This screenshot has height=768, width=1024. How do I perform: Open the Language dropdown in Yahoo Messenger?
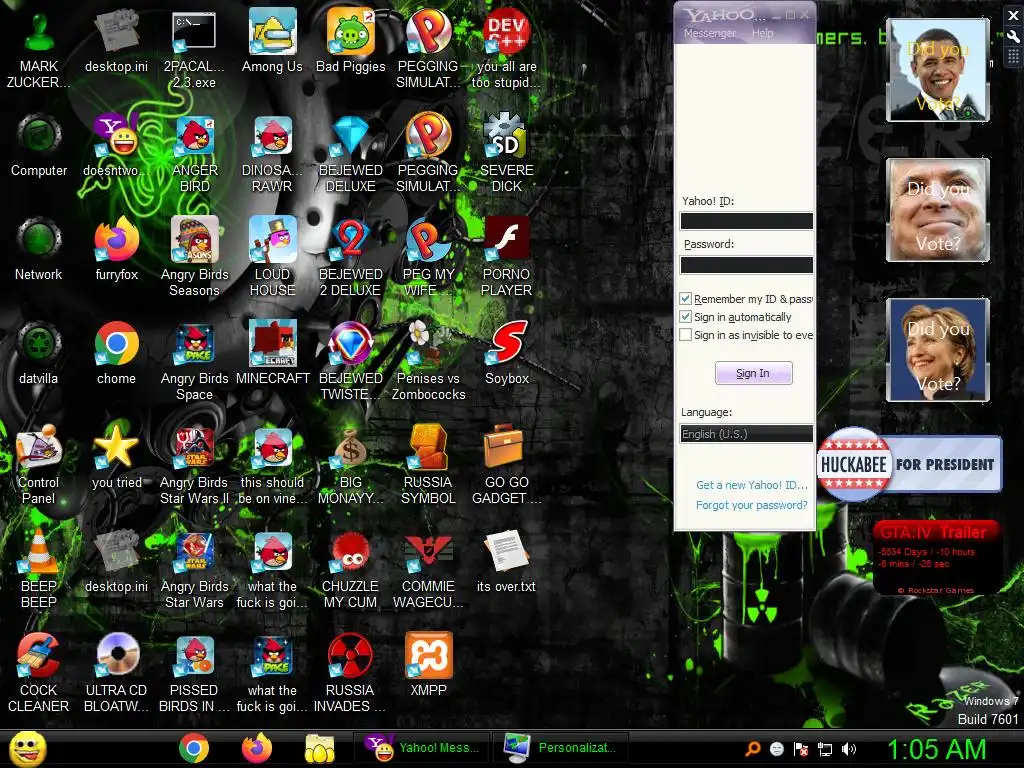[746, 434]
